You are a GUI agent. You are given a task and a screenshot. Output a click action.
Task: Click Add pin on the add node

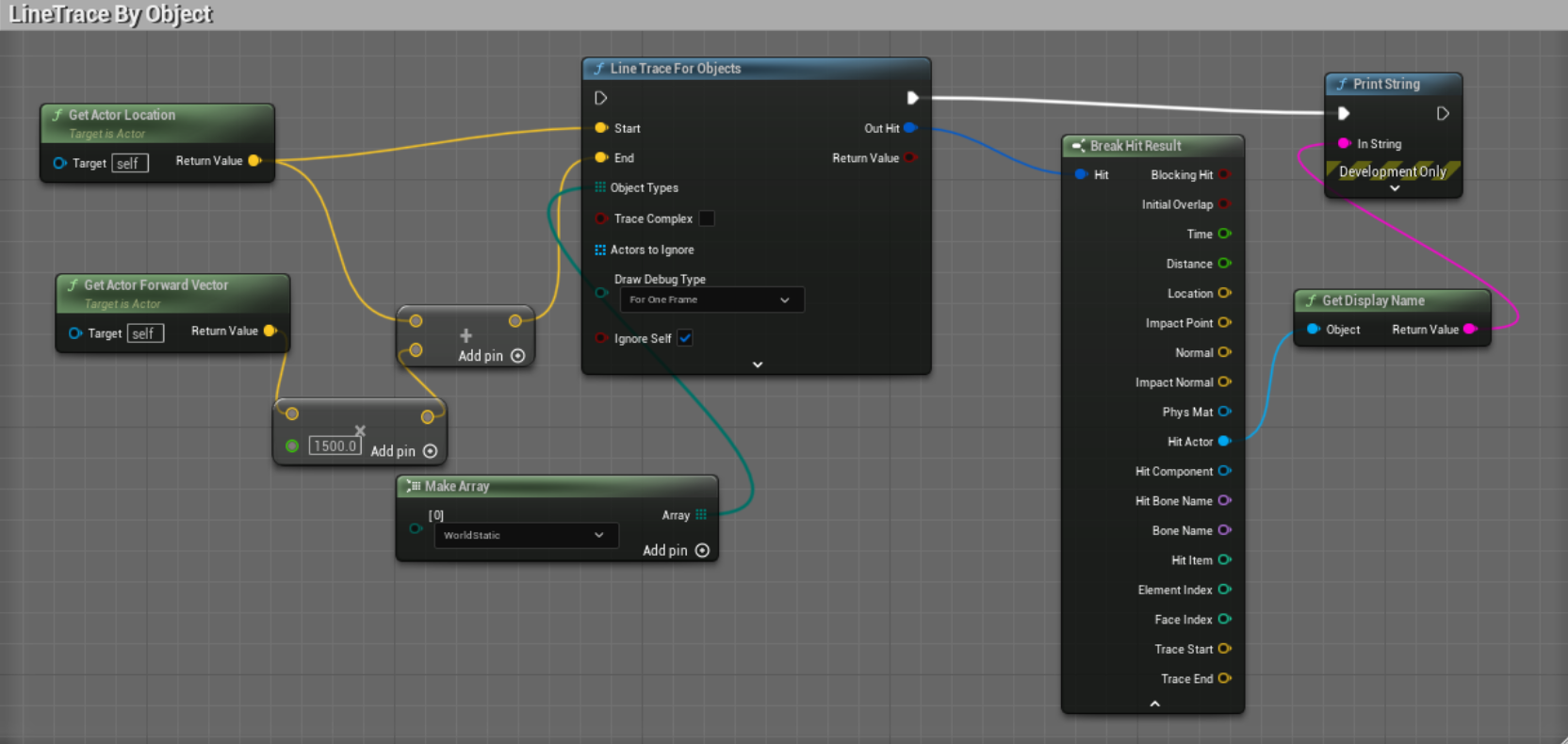tap(492, 355)
